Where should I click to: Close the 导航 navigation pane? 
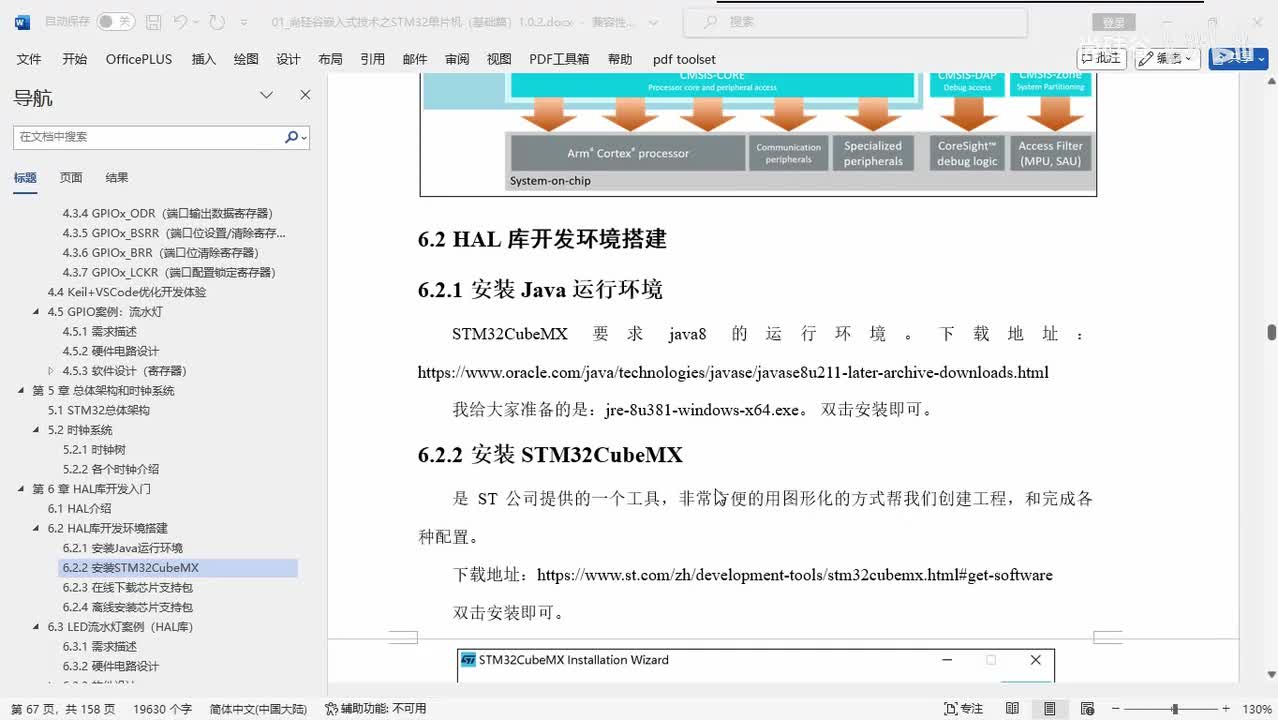(305, 95)
